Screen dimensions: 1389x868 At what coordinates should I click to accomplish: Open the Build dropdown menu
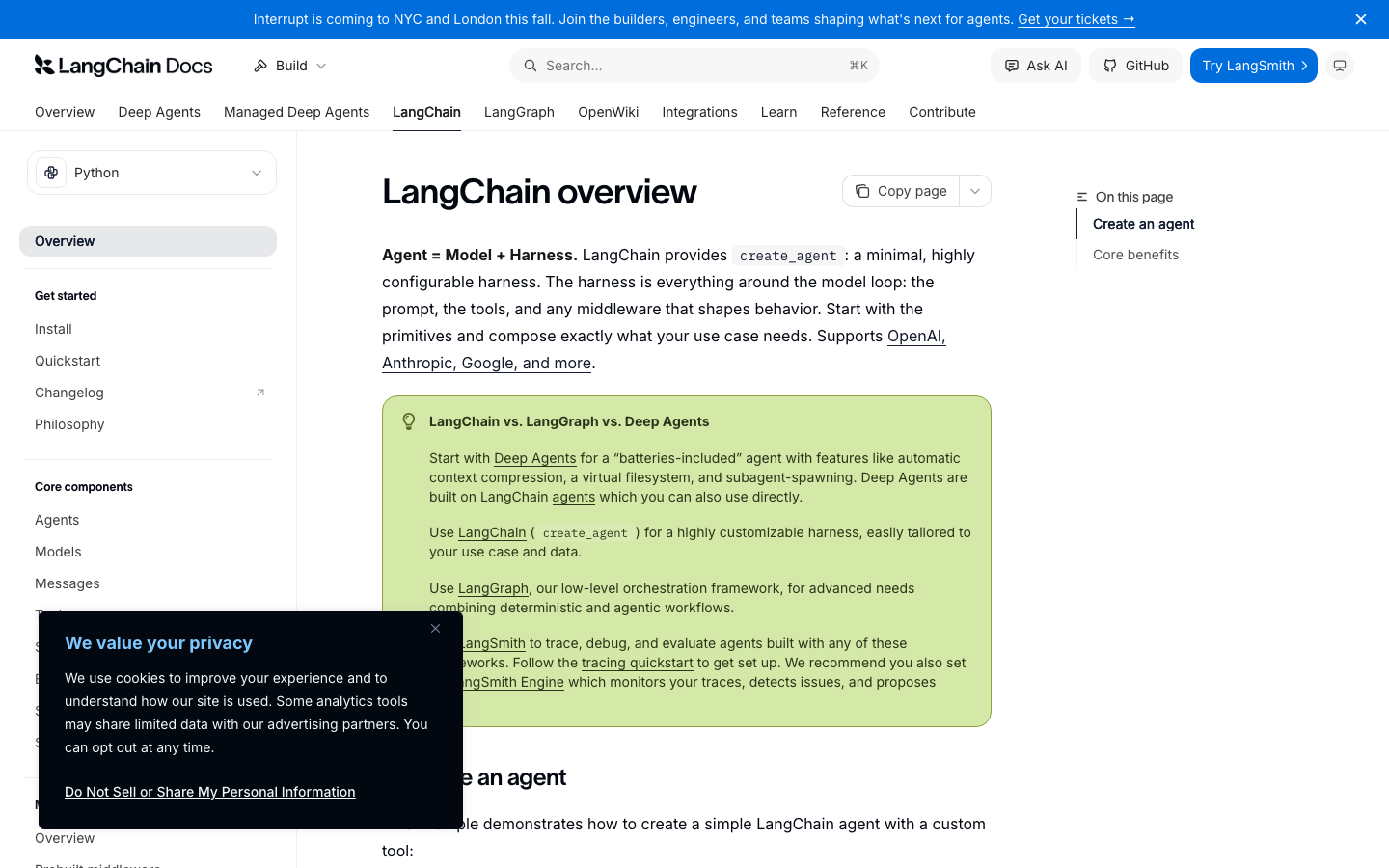290,66
